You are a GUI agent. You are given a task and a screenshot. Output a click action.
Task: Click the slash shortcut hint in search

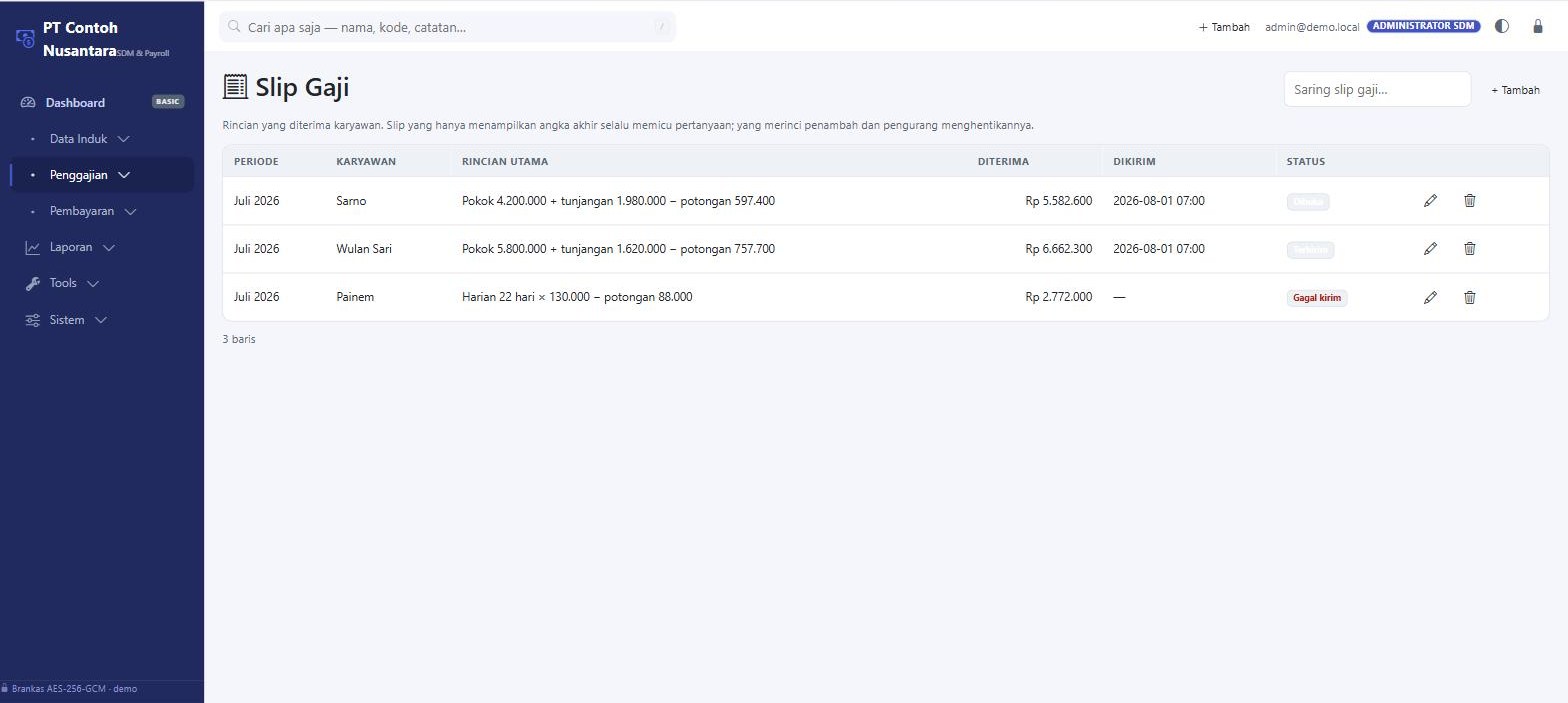661,27
